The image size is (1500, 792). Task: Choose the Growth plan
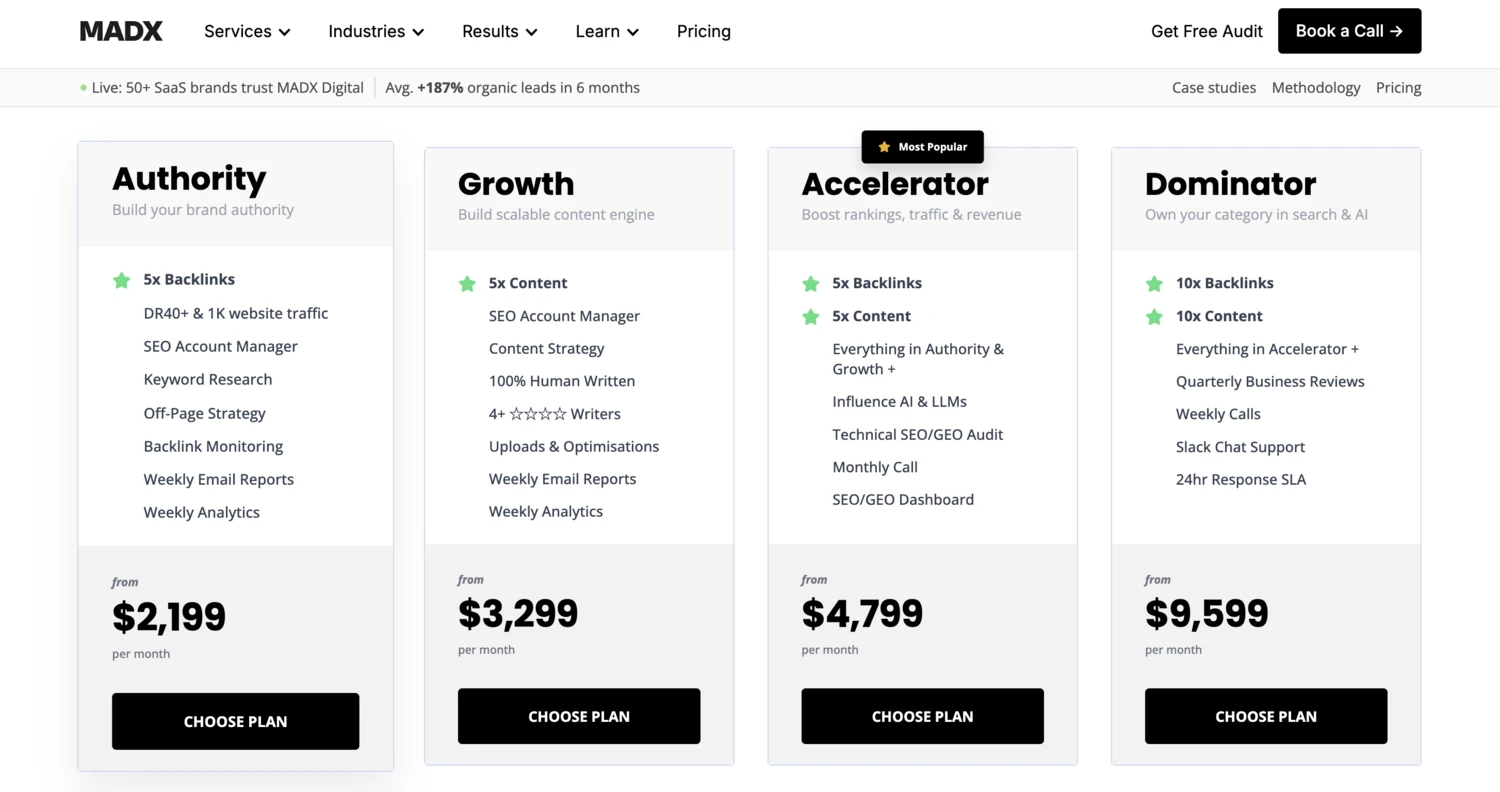click(579, 716)
